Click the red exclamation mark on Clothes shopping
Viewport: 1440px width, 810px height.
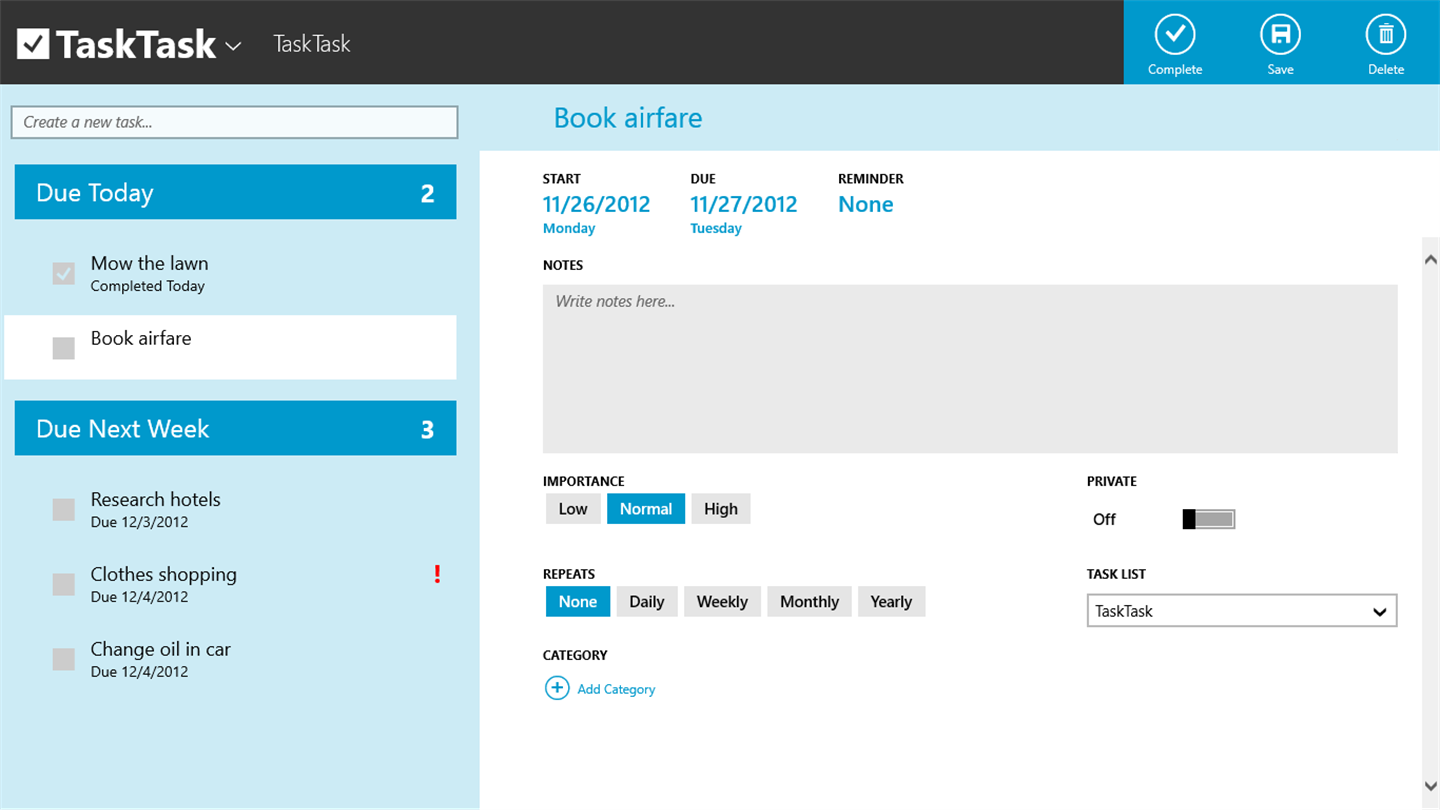(437, 574)
